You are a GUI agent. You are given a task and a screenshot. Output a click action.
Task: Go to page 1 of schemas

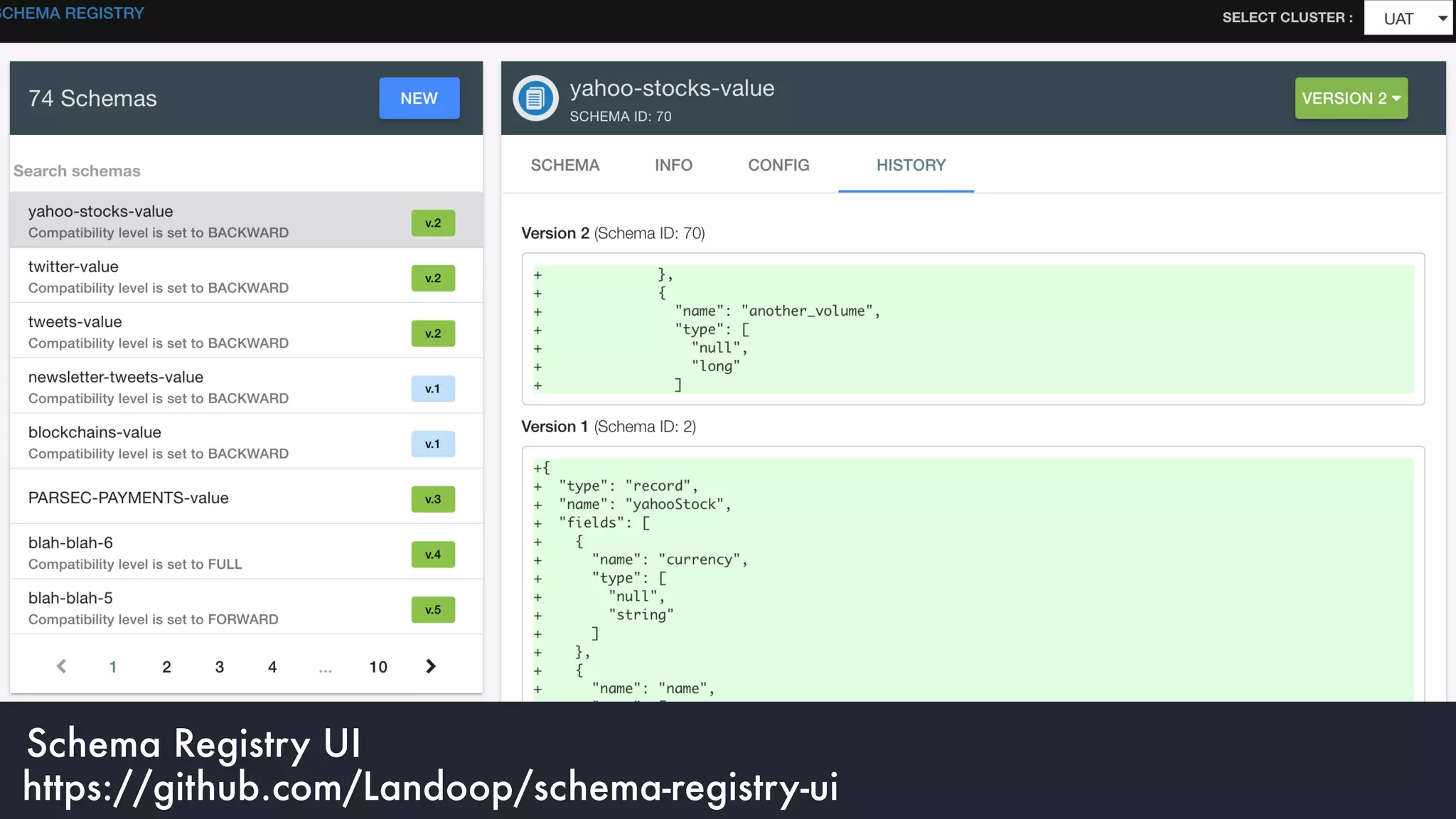click(x=113, y=667)
